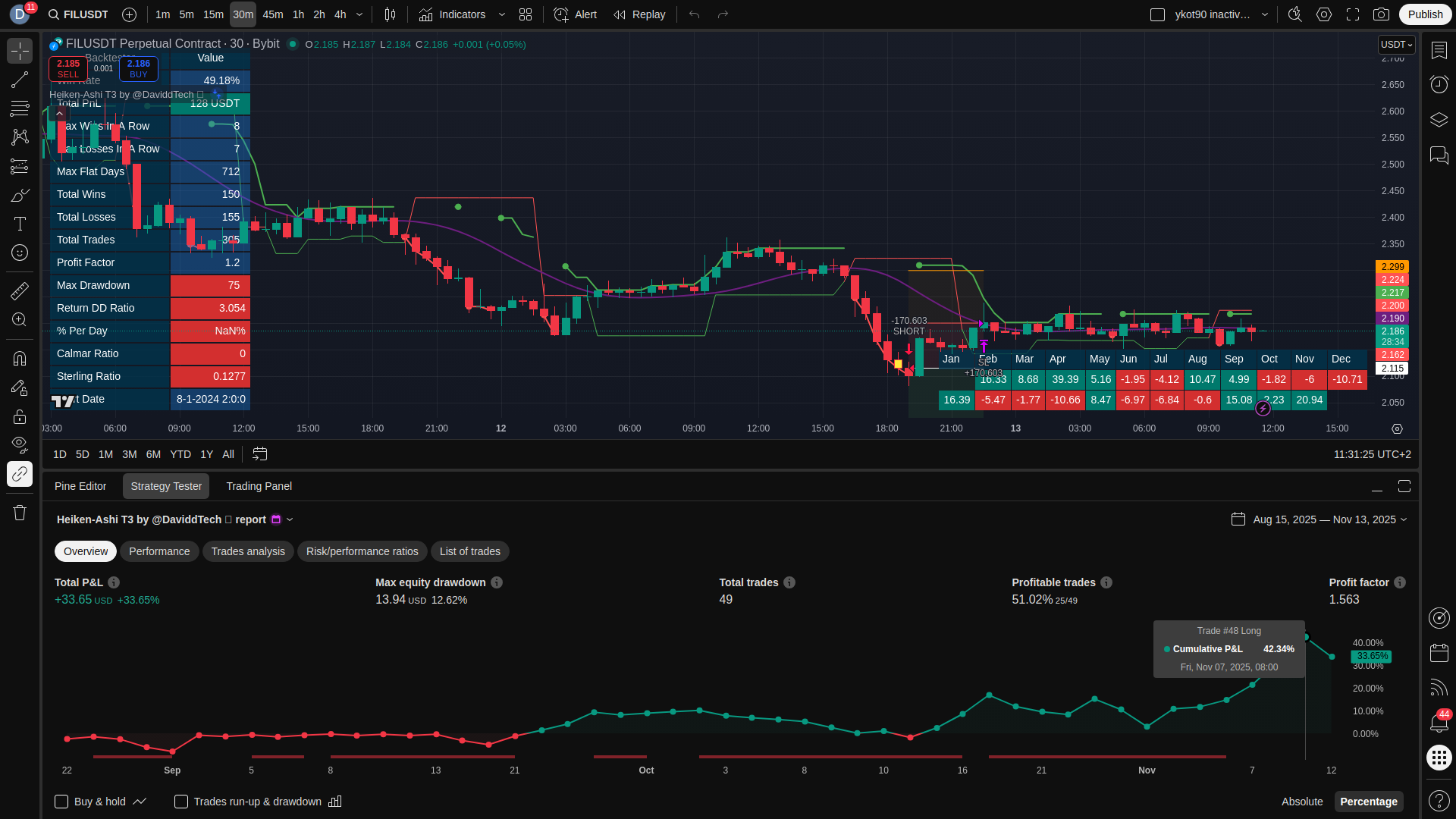Enable the Buy & hold checkbox
1456x819 pixels.
point(61,802)
